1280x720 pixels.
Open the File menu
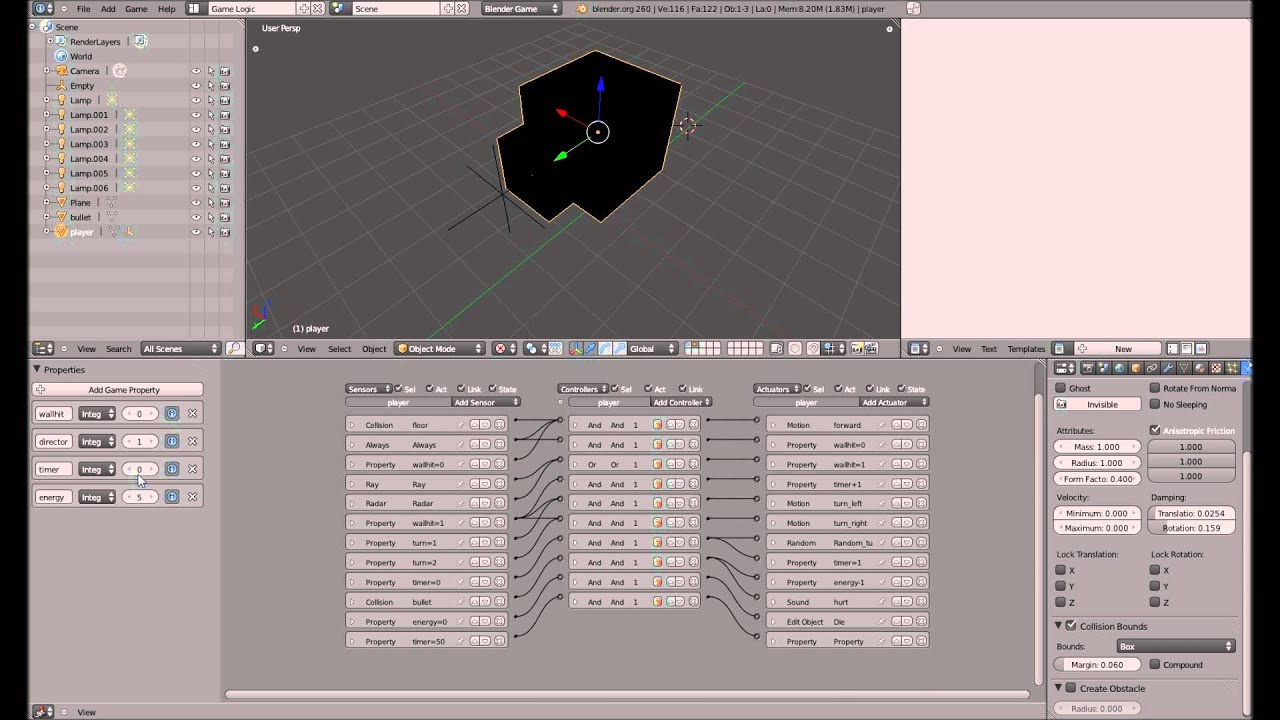(x=84, y=9)
